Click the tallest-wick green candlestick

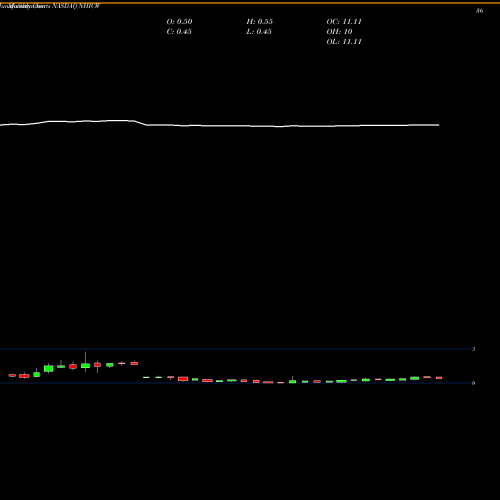tap(85, 366)
